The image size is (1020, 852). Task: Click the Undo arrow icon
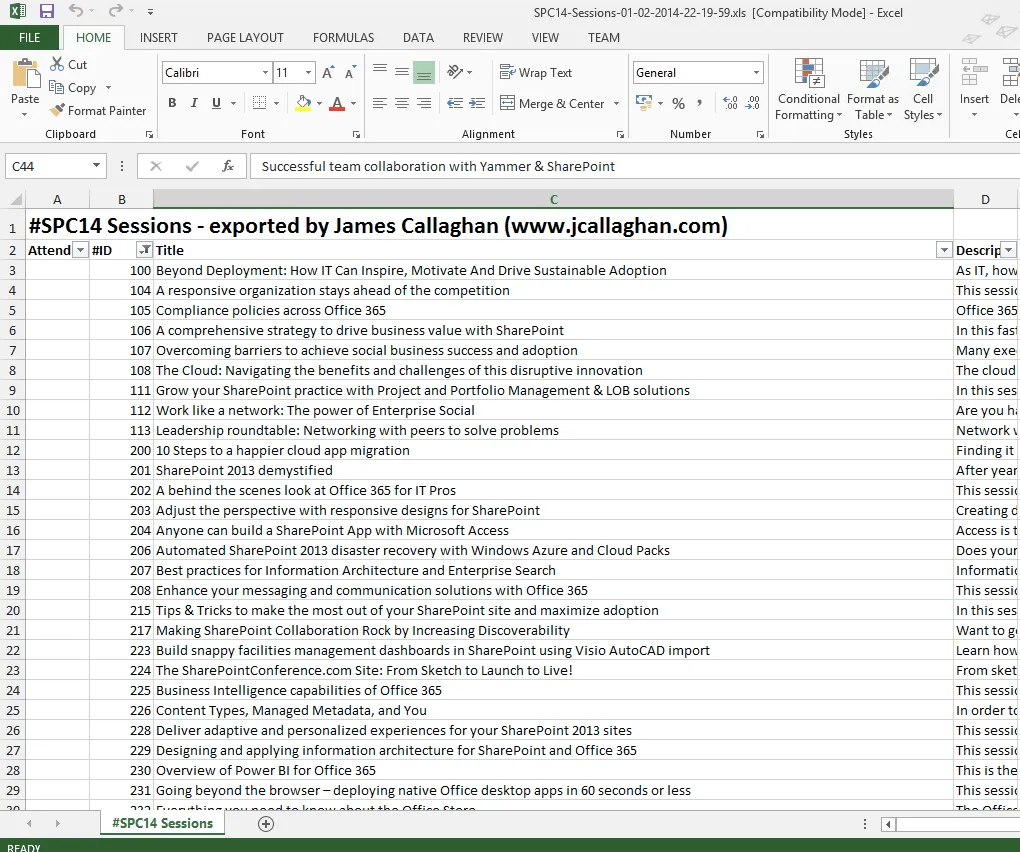75,10
